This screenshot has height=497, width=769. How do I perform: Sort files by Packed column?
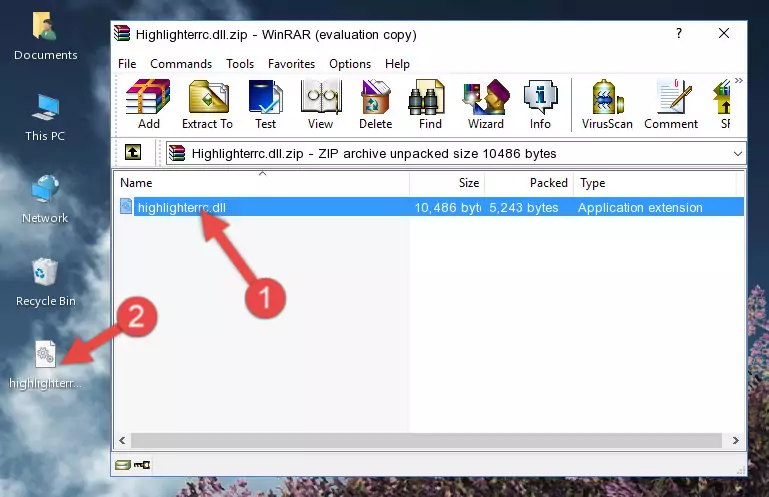coord(529,183)
